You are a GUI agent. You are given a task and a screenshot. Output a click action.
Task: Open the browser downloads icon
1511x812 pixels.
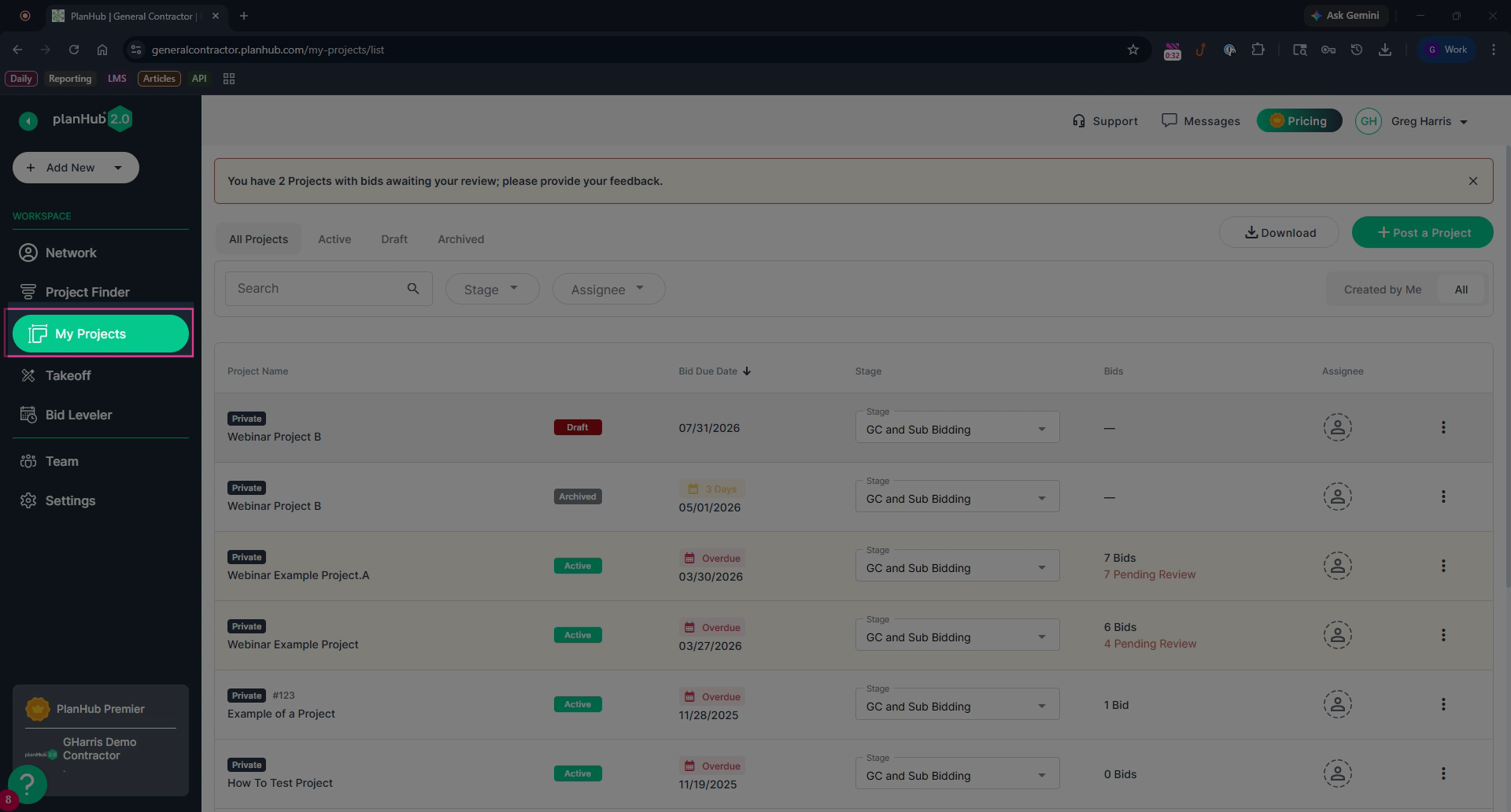[1385, 50]
